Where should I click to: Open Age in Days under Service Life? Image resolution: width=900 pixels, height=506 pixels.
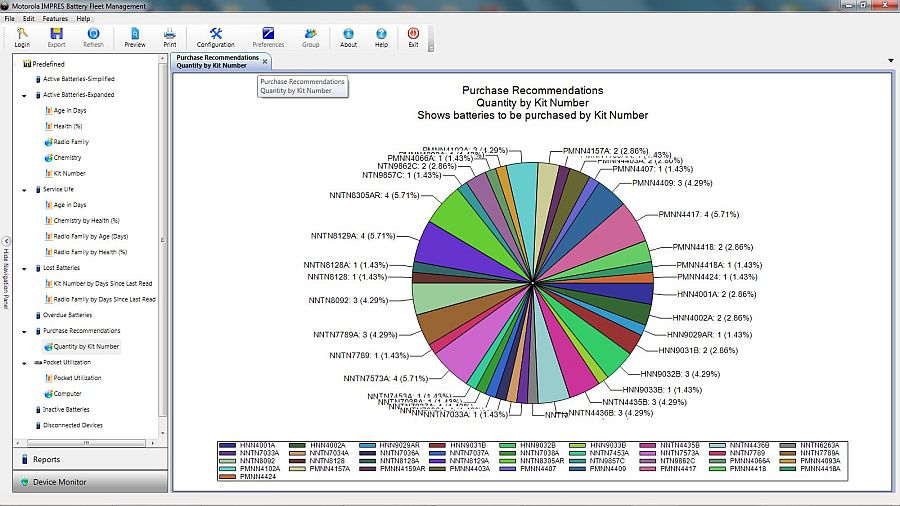tap(65, 205)
